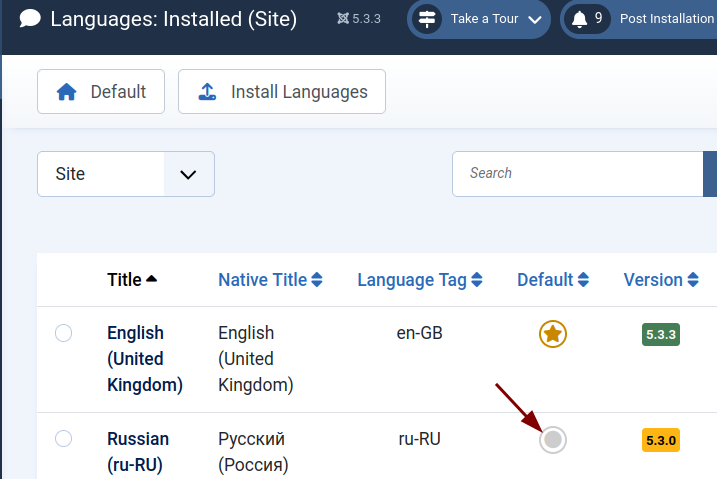Click the speech bubble Languages page icon
This screenshot has width=717, height=479.
[30, 19]
